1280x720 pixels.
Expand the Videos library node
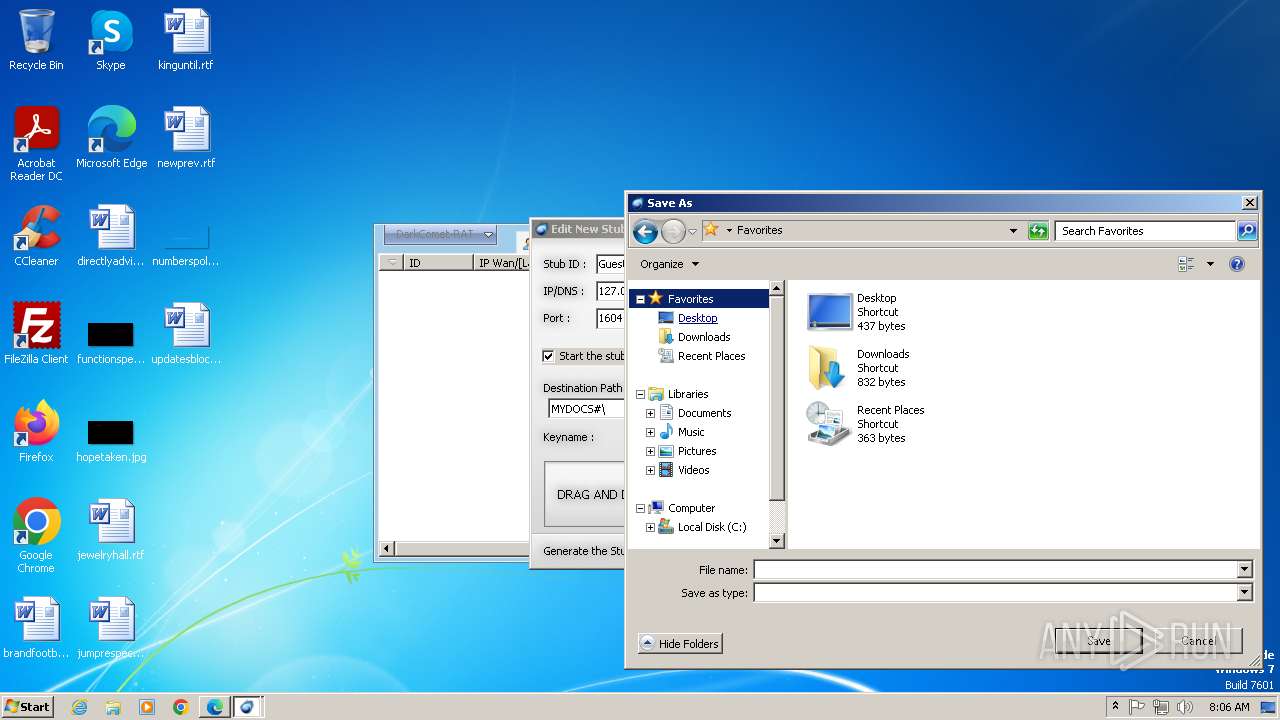point(650,470)
